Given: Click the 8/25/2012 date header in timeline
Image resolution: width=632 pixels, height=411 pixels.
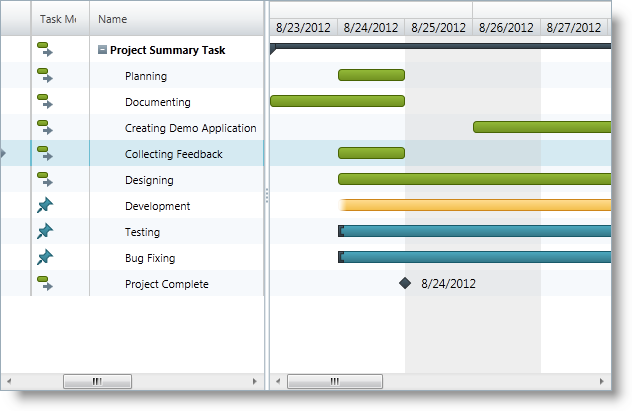Looking at the screenshot, I should pyautogui.click(x=439, y=28).
